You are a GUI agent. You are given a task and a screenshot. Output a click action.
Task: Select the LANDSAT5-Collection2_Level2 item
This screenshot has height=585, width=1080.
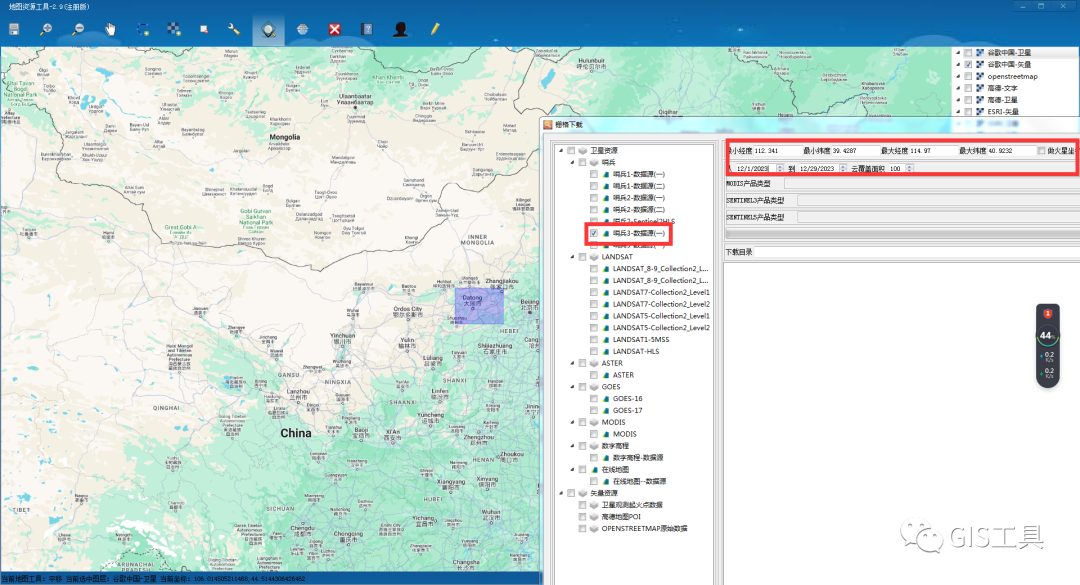coord(661,328)
